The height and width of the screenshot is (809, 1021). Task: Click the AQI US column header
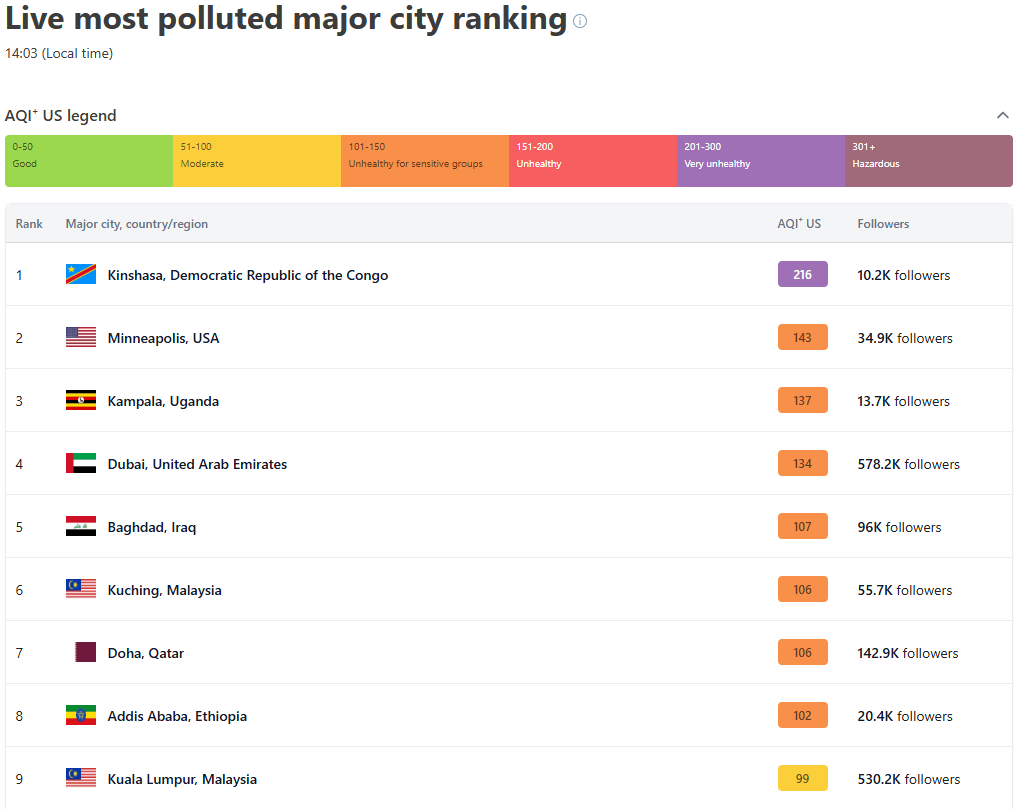799,224
